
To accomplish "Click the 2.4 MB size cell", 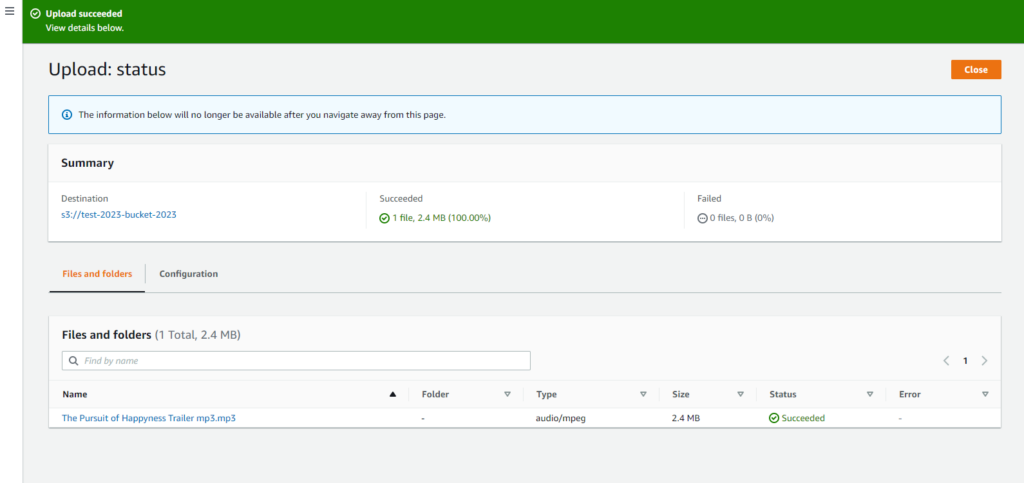I will point(686,418).
